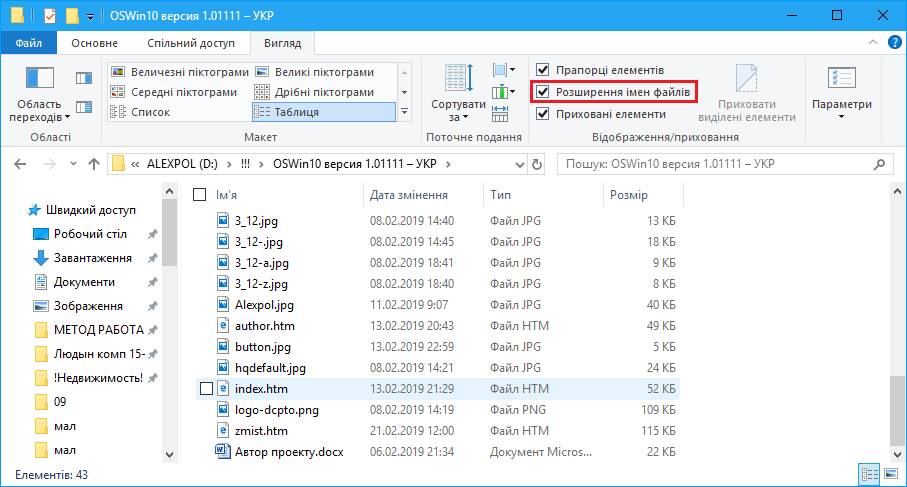Switch to the Основне ribbon tab
The height and width of the screenshot is (487, 907).
94,43
